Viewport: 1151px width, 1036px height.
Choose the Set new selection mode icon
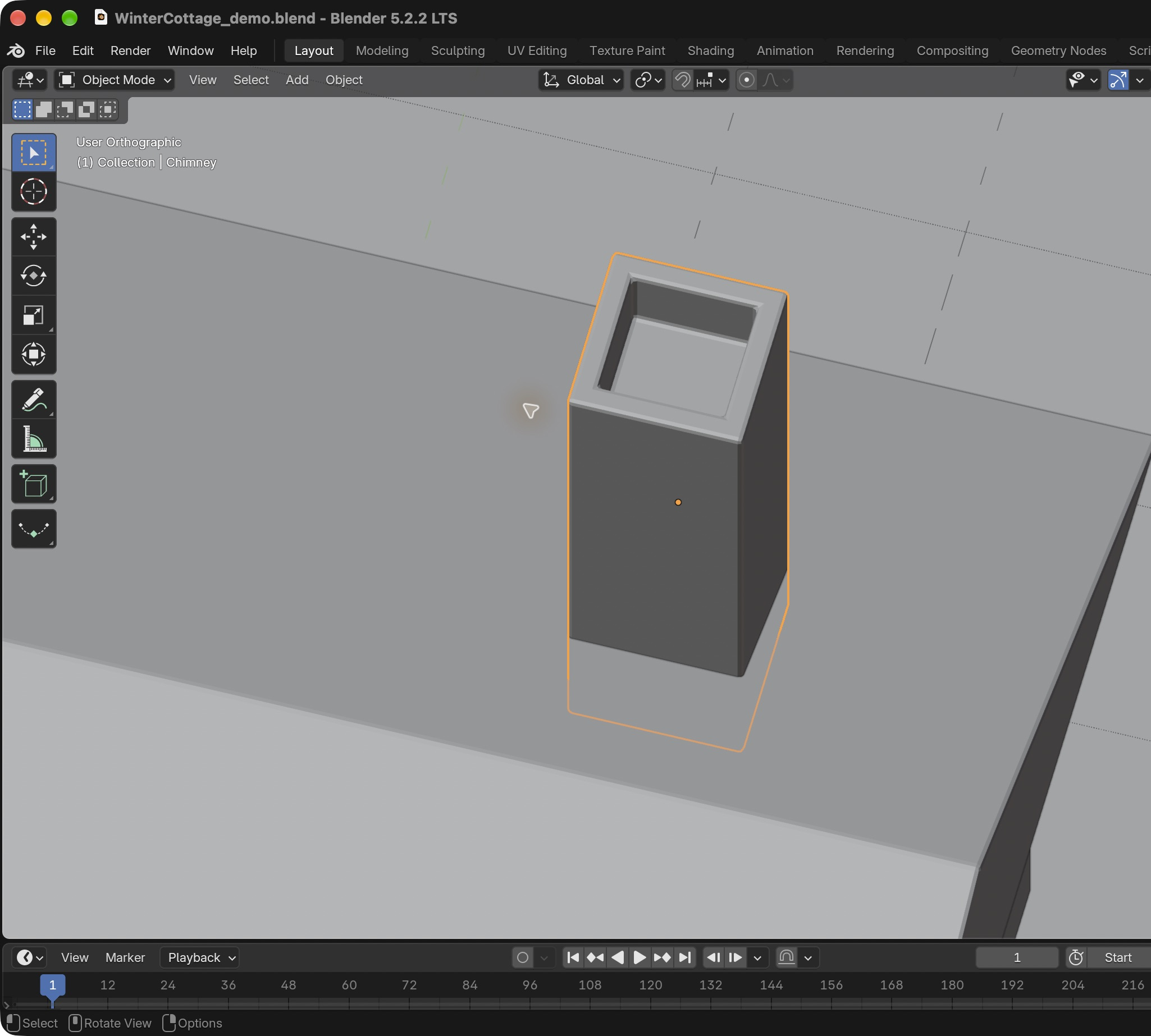pos(23,109)
